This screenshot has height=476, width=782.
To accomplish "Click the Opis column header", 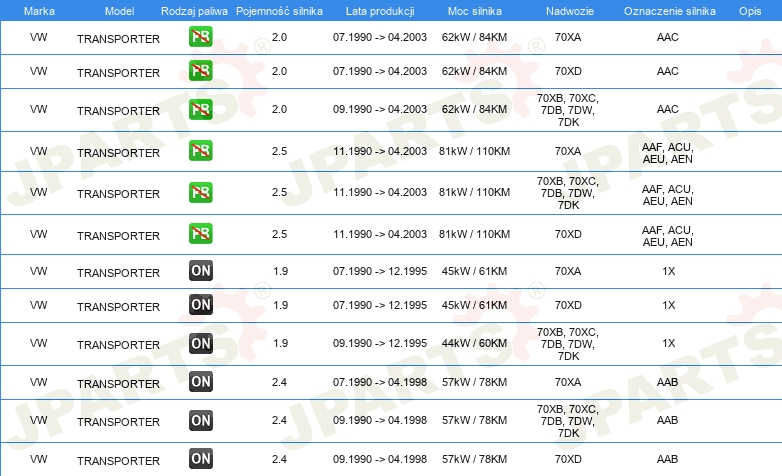I will click(750, 11).
